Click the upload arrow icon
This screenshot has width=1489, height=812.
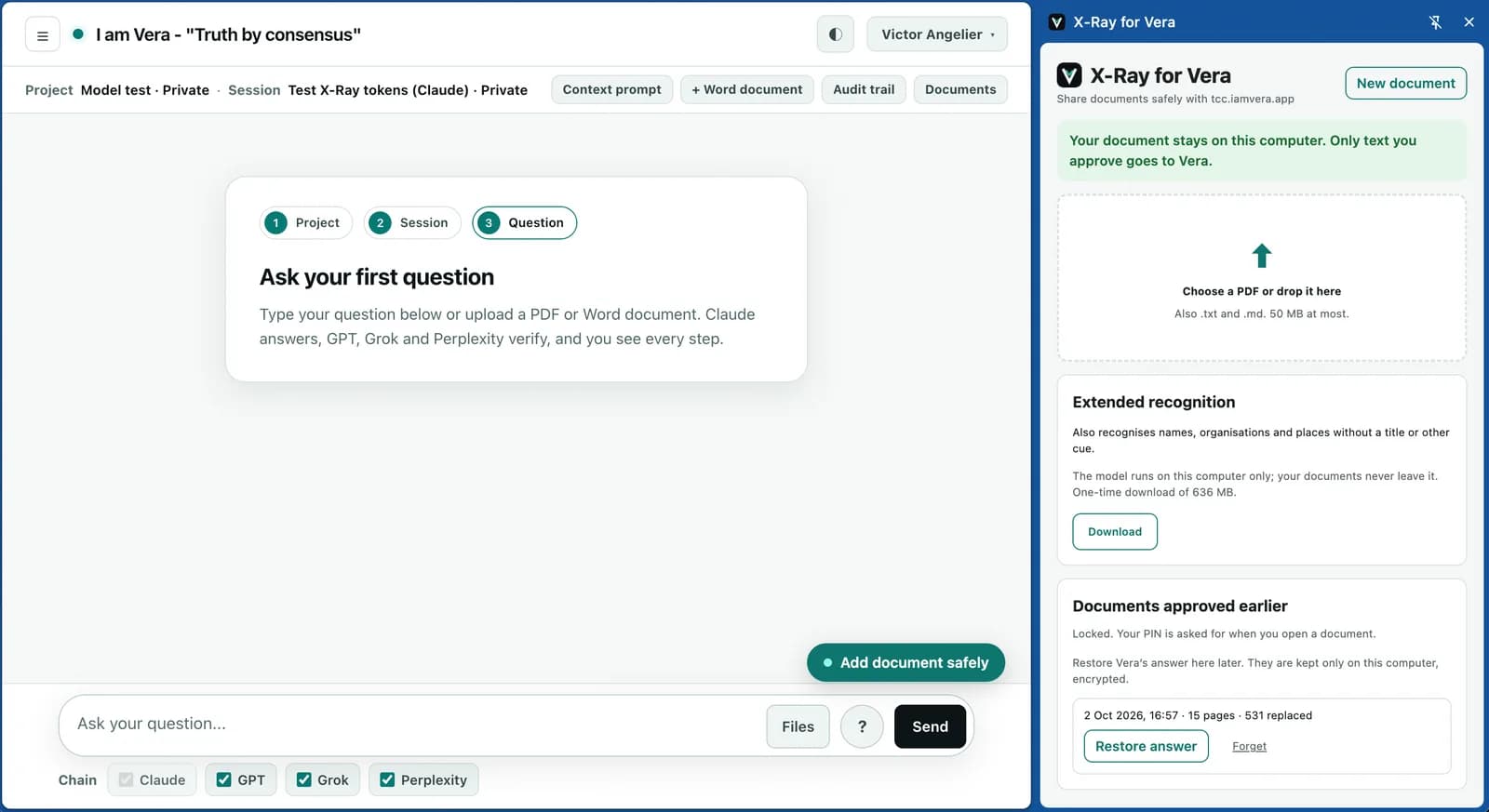[x=1262, y=256]
